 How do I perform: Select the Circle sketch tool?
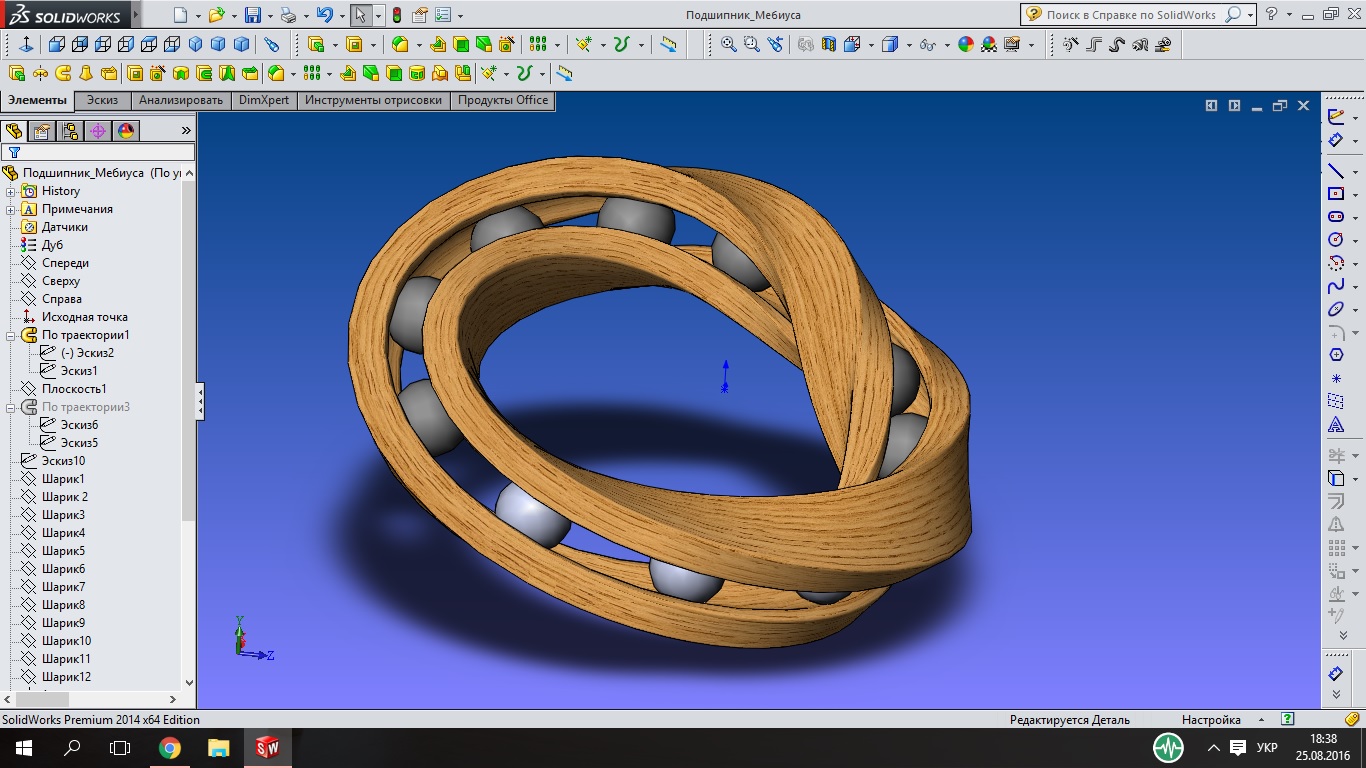pyautogui.click(x=1336, y=240)
